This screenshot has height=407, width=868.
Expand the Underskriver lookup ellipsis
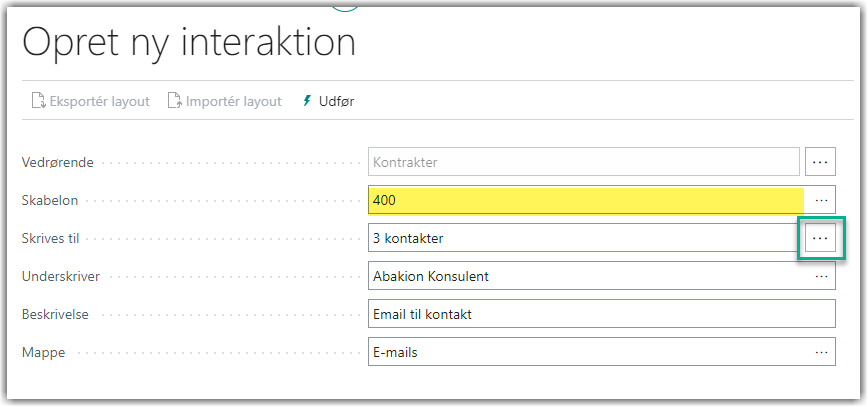pyautogui.click(x=820, y=276)
